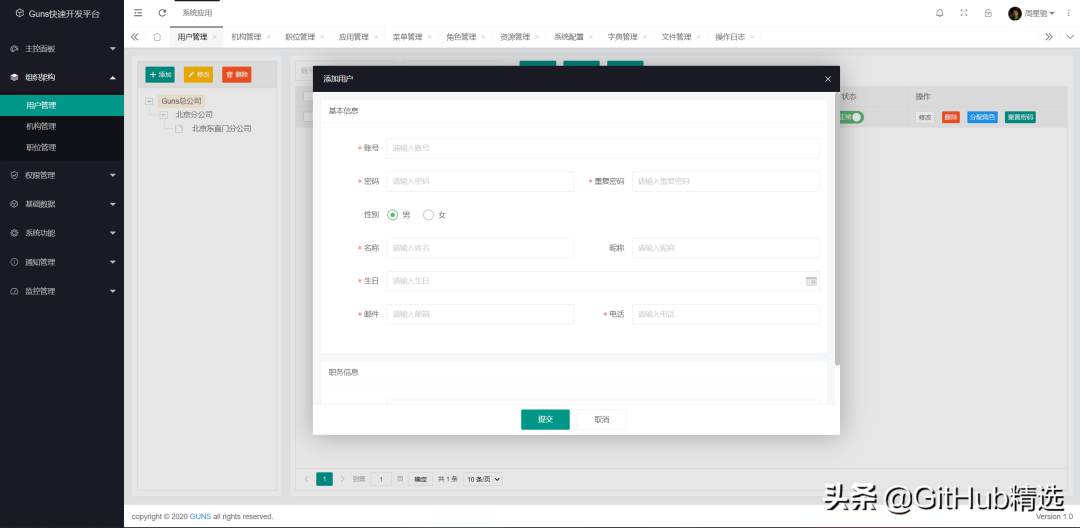
Task: Open 职位管理 in the sidebar
Action: click(41, 147)
